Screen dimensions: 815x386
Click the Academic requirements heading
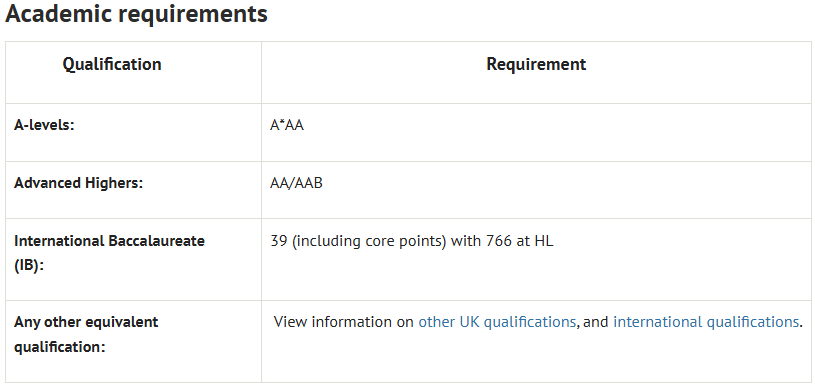[136, 14]
